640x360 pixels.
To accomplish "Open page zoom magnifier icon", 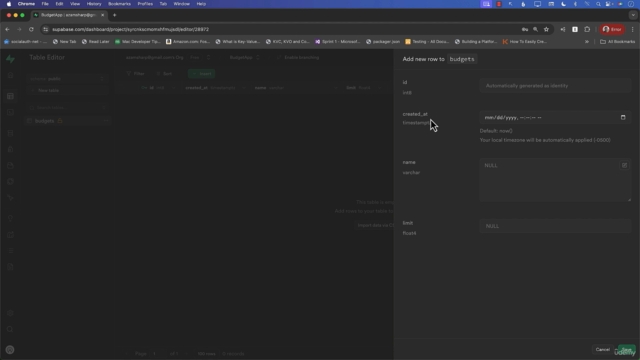I will 536,29.
